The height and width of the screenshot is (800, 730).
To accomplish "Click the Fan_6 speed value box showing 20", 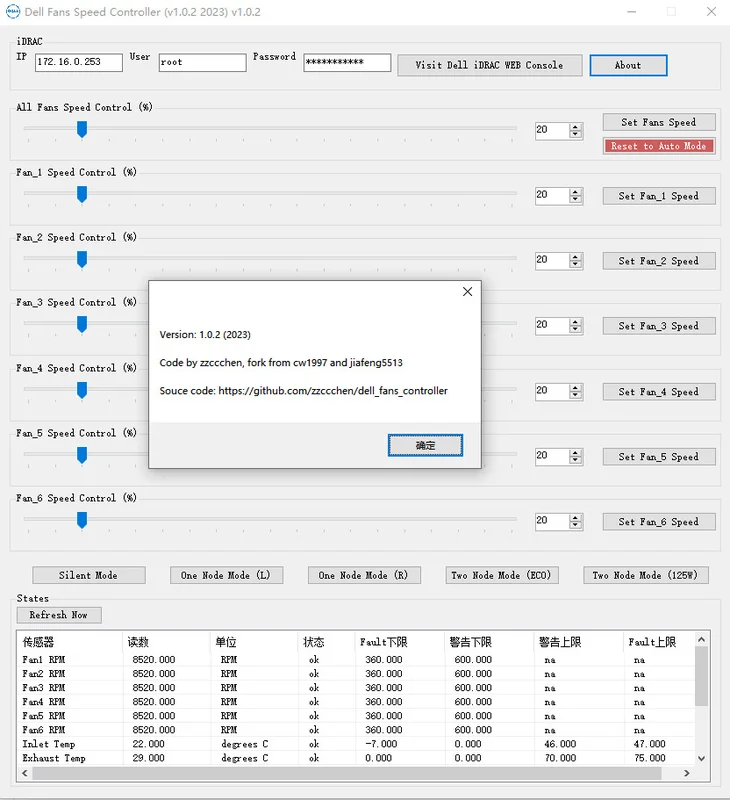I will [552, 520].
